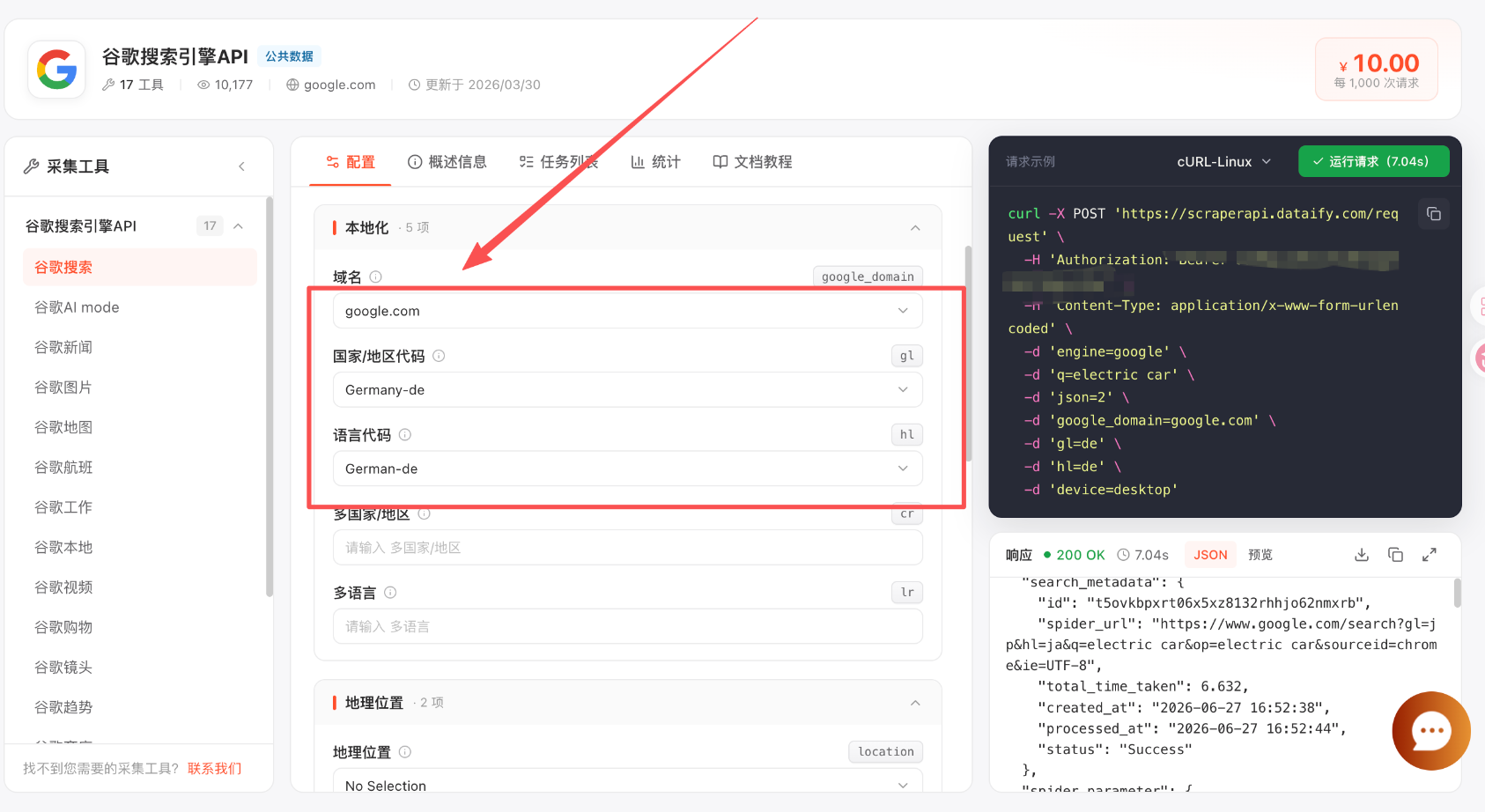Select 谷歌购物 in the sidebar

click(x=140, y=627)
